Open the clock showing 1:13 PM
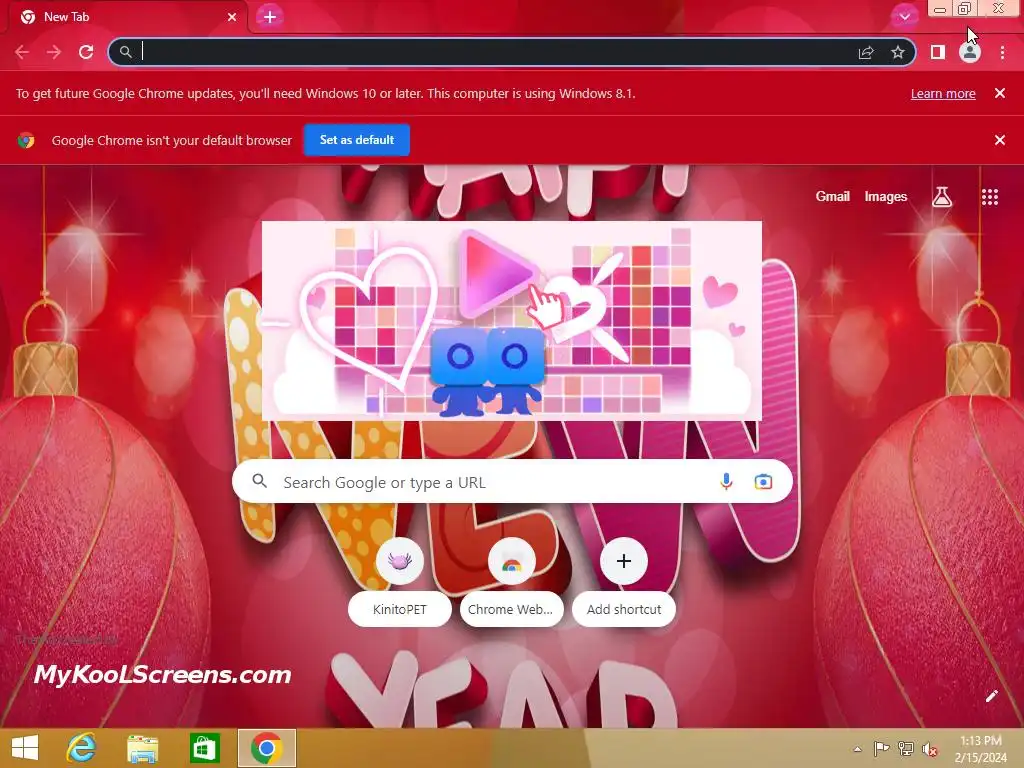This screenshot has width=1024, height=768. [x=980, y=749]
